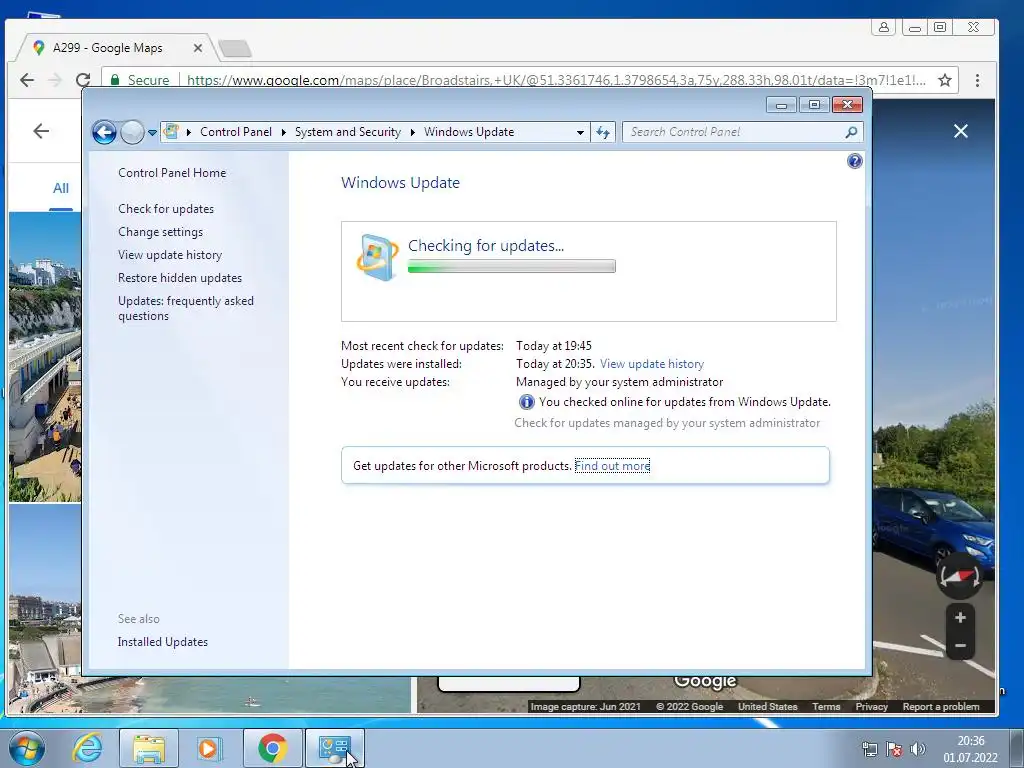Switch to Chrome from the taskbar
The image size is (1024, 768).
(x=272, y=748)
